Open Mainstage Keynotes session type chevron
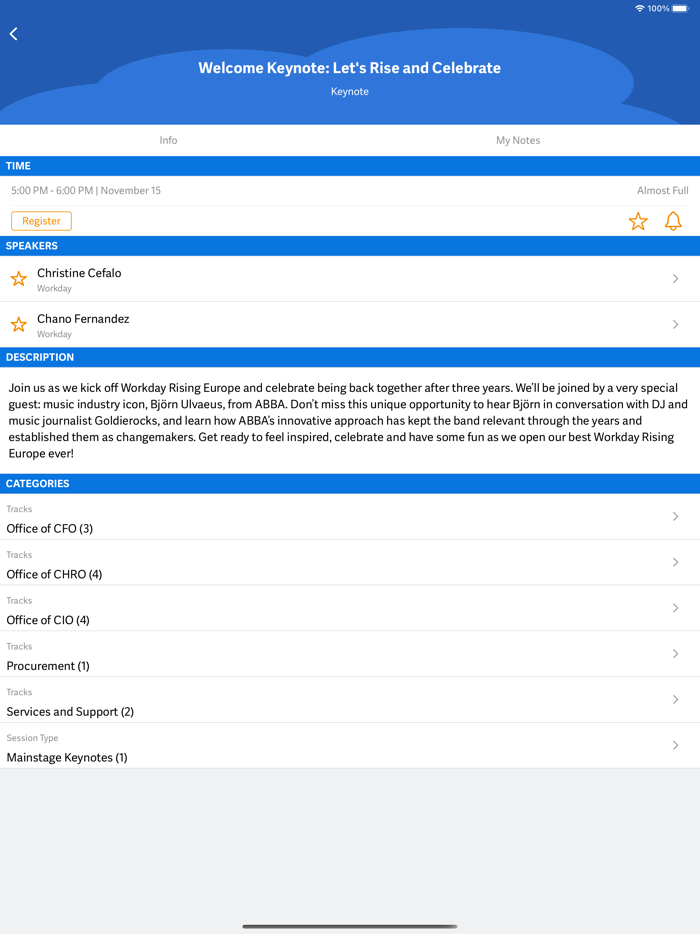Screen dimensions: 700x934 click(676, 745)
